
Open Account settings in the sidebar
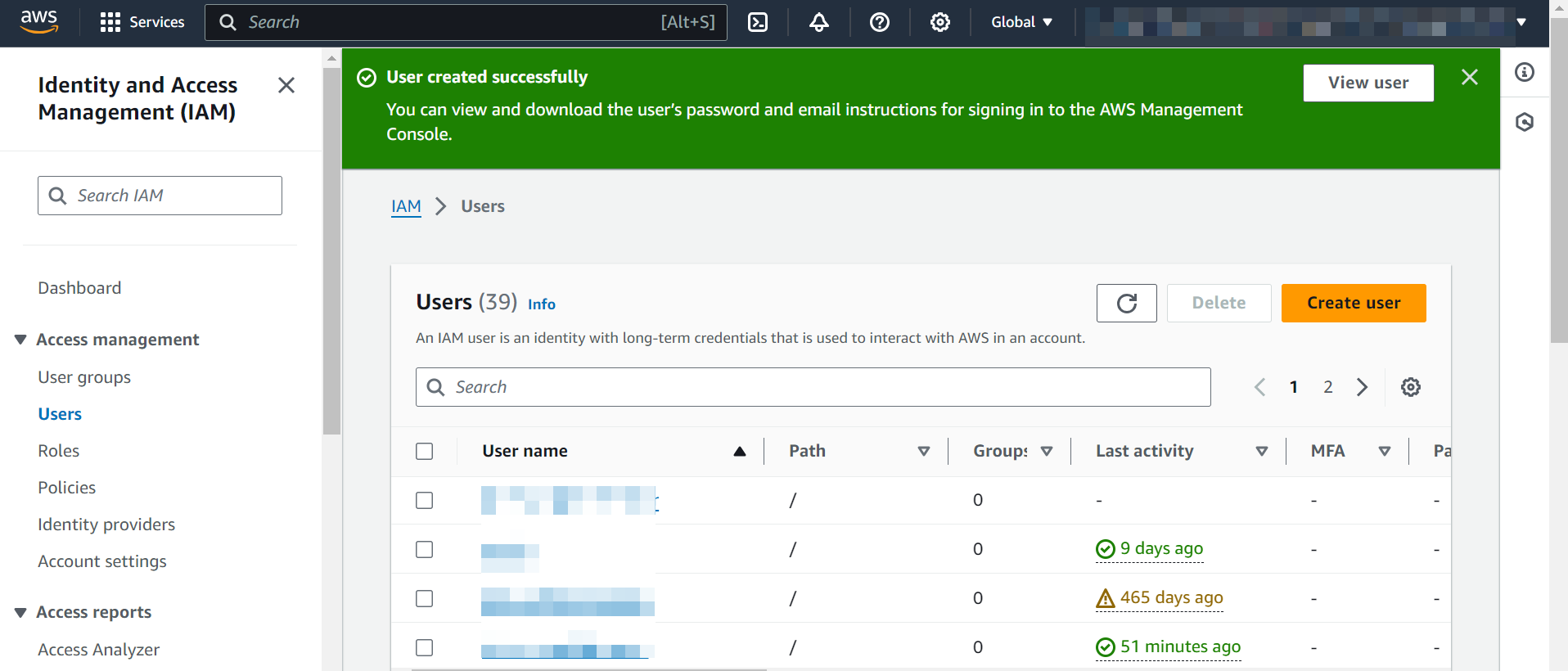coord(102,561)
